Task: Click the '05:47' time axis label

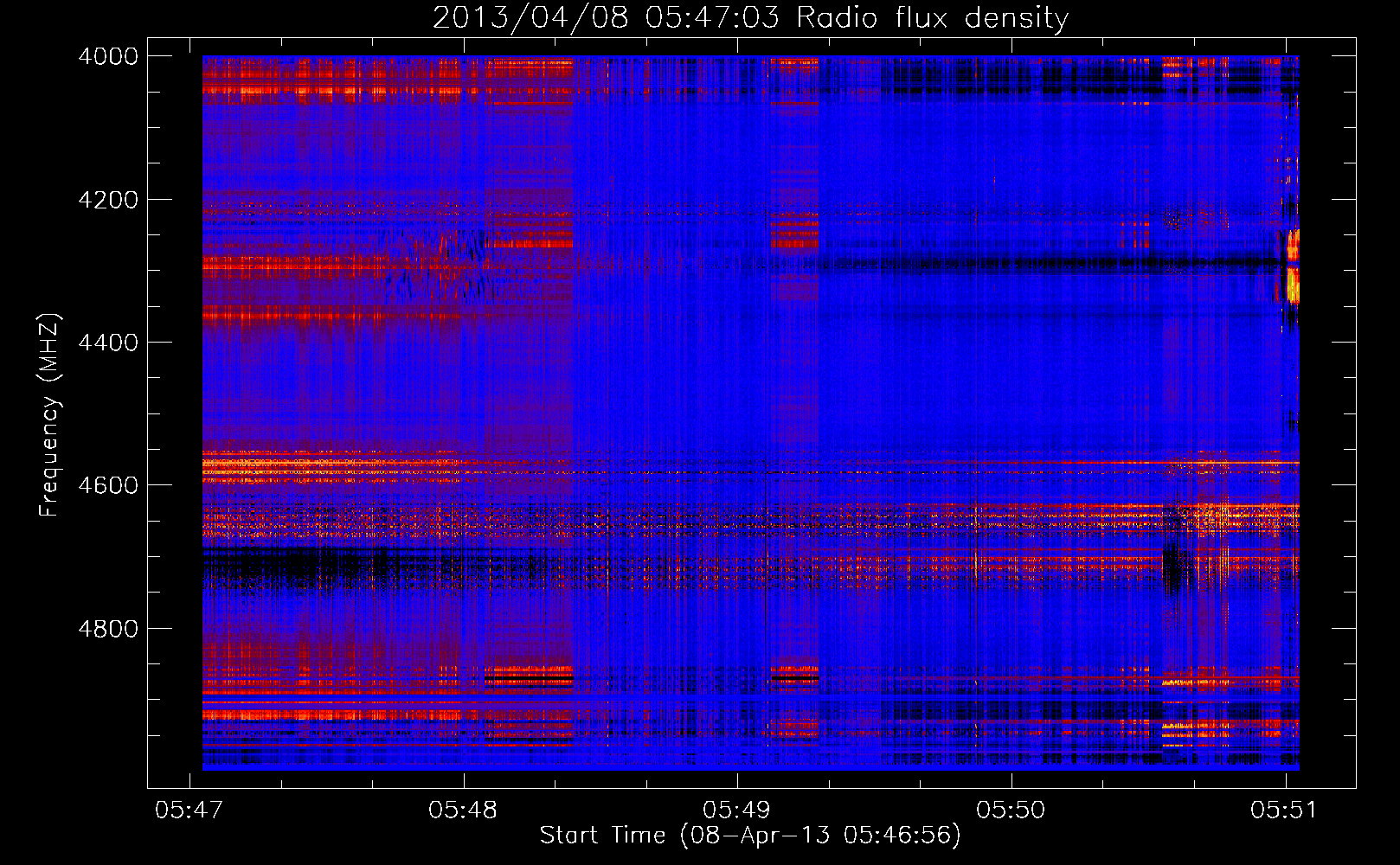Action: click(x=189, y=810)
